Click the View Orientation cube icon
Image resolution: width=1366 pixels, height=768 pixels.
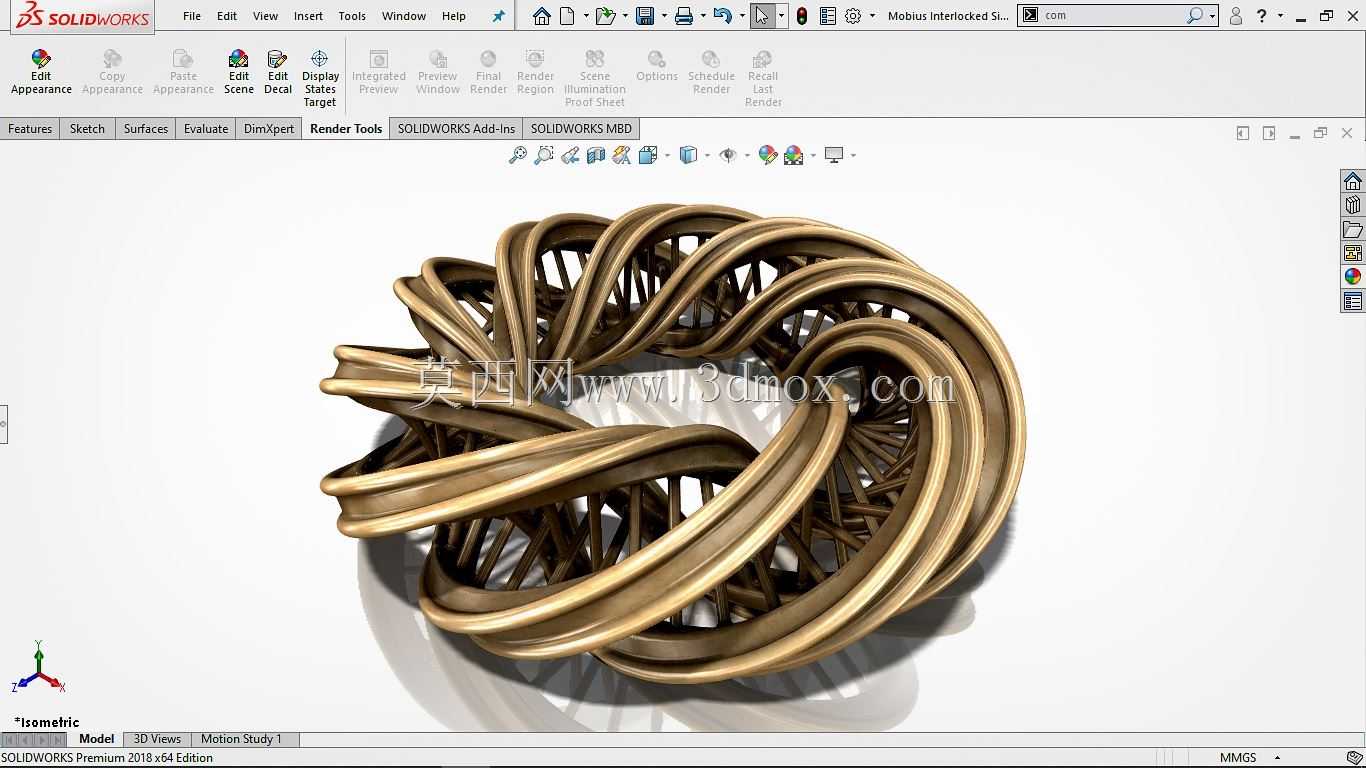[647, 155]
